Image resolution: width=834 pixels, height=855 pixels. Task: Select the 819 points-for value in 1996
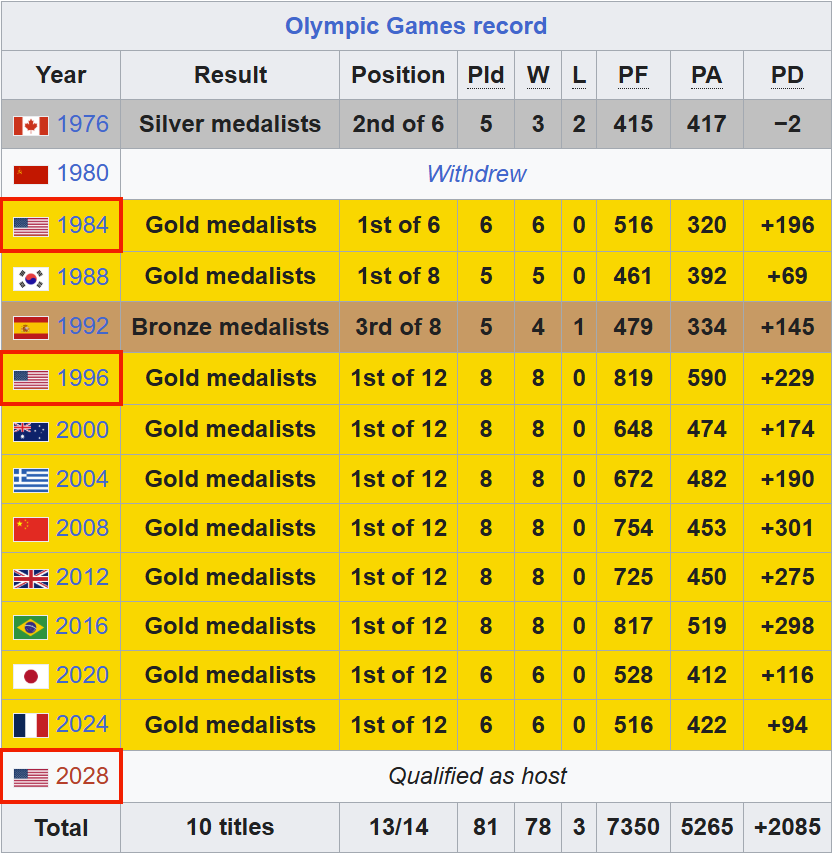(633, 378)
